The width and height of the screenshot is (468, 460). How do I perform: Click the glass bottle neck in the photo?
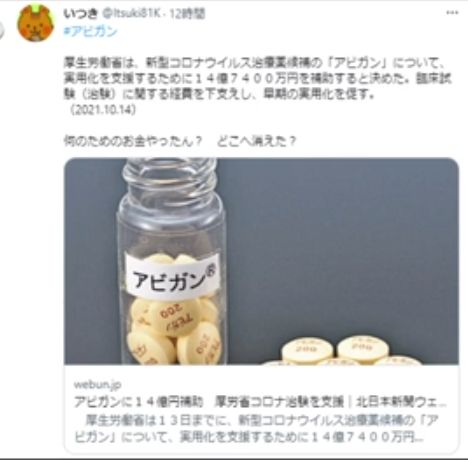tap(170, 178)
